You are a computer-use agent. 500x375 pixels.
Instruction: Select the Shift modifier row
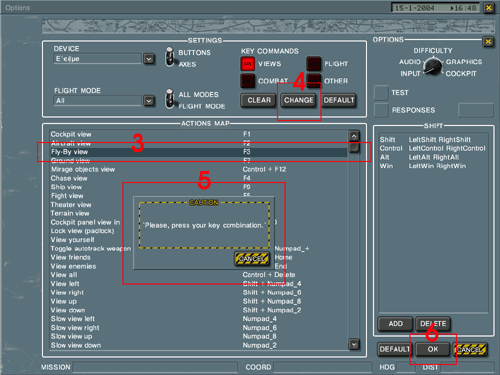(x=433, y=140)
